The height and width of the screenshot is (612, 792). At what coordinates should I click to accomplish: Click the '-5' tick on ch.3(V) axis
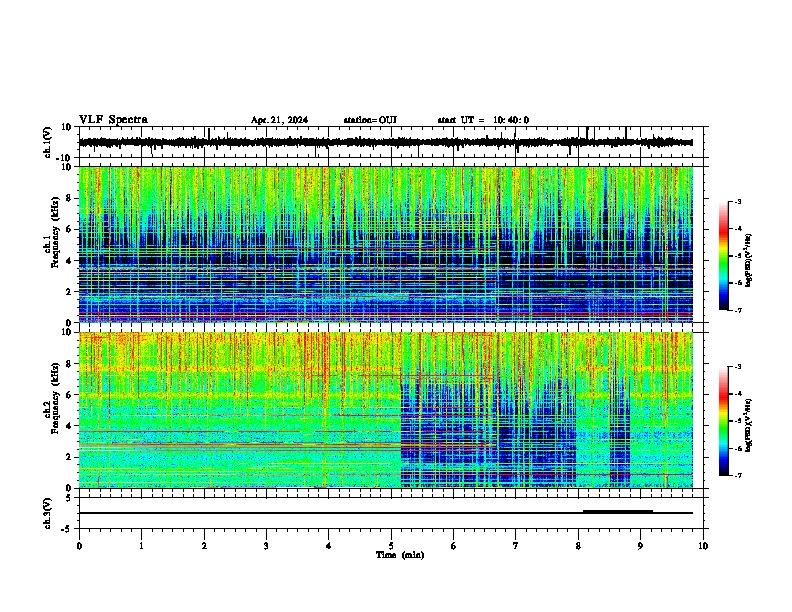[x=67, y=529]
